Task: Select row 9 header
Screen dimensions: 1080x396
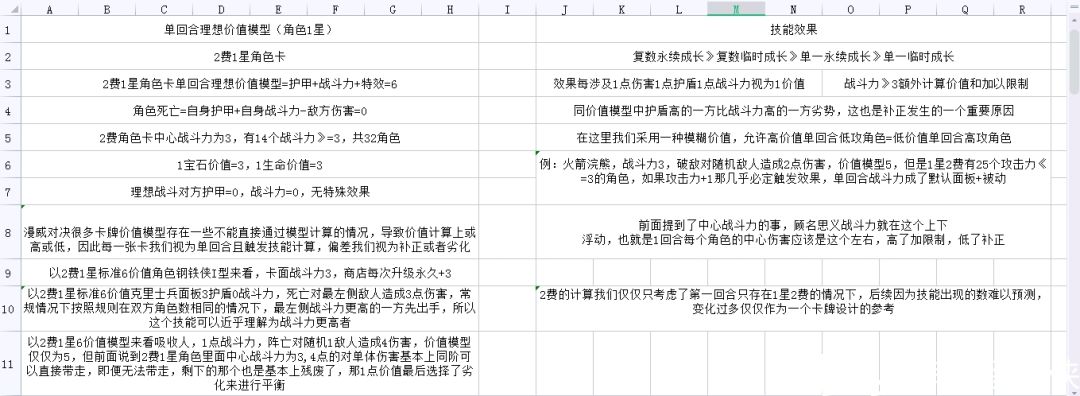Action: pos(10,272)
